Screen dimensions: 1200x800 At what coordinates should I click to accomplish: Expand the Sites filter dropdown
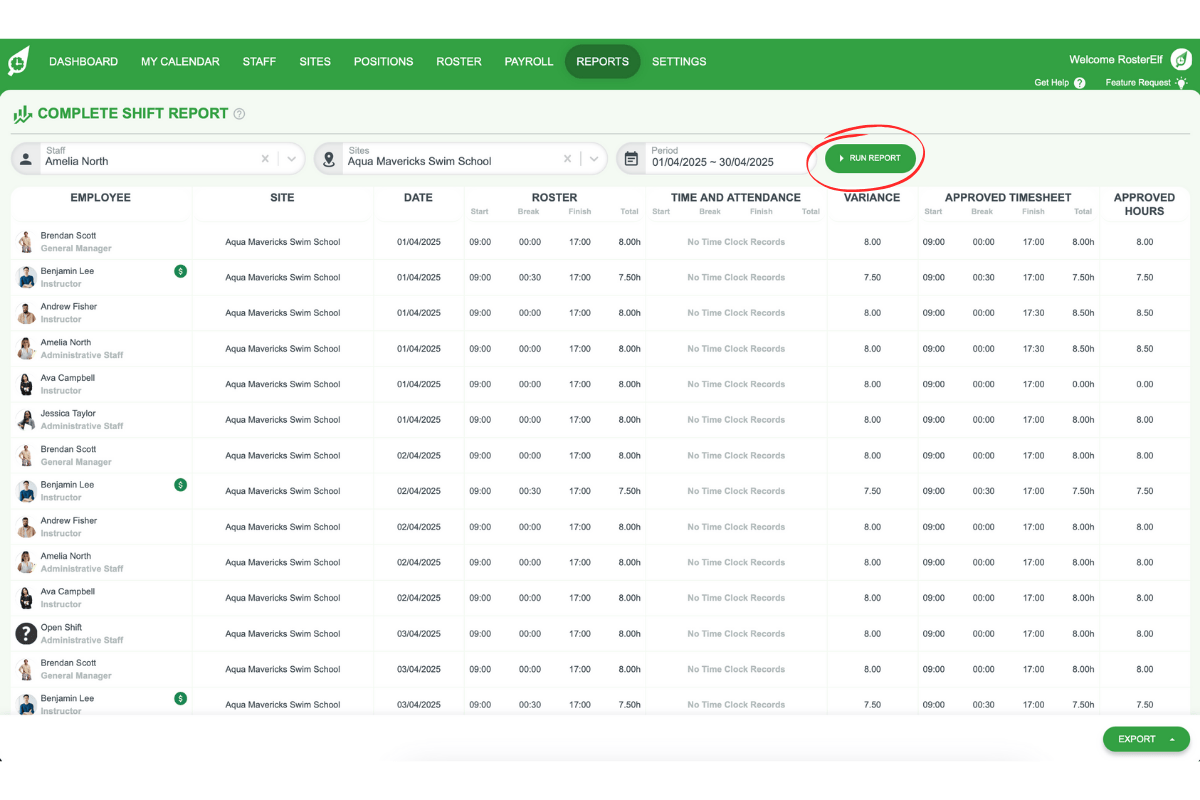[x=594, y=158]
